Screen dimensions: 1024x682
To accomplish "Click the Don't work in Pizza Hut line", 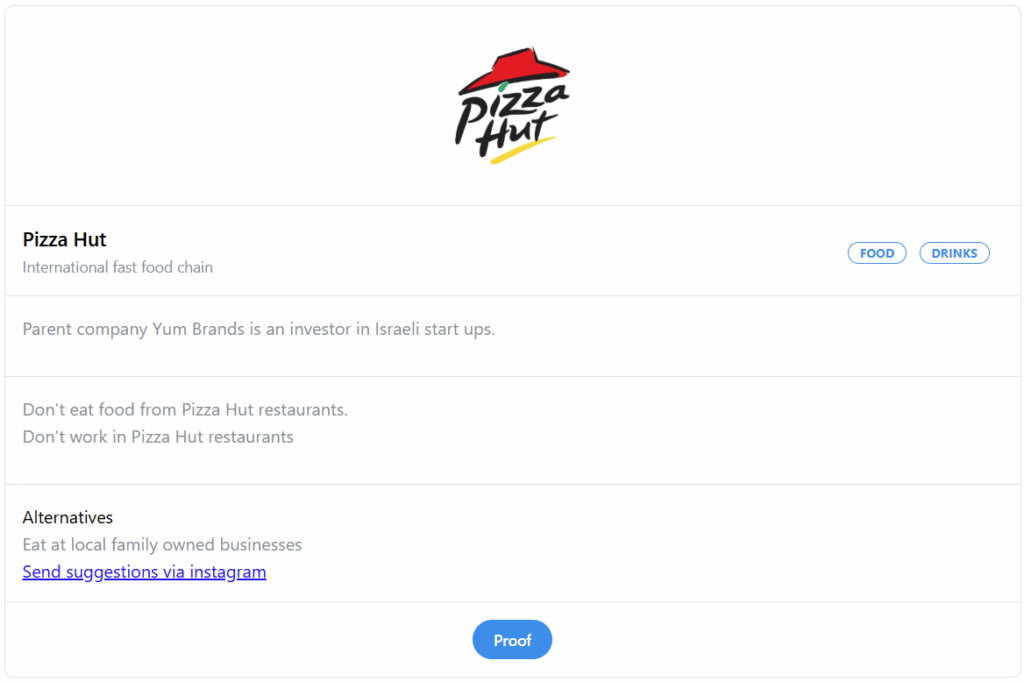I will (158, 436).
